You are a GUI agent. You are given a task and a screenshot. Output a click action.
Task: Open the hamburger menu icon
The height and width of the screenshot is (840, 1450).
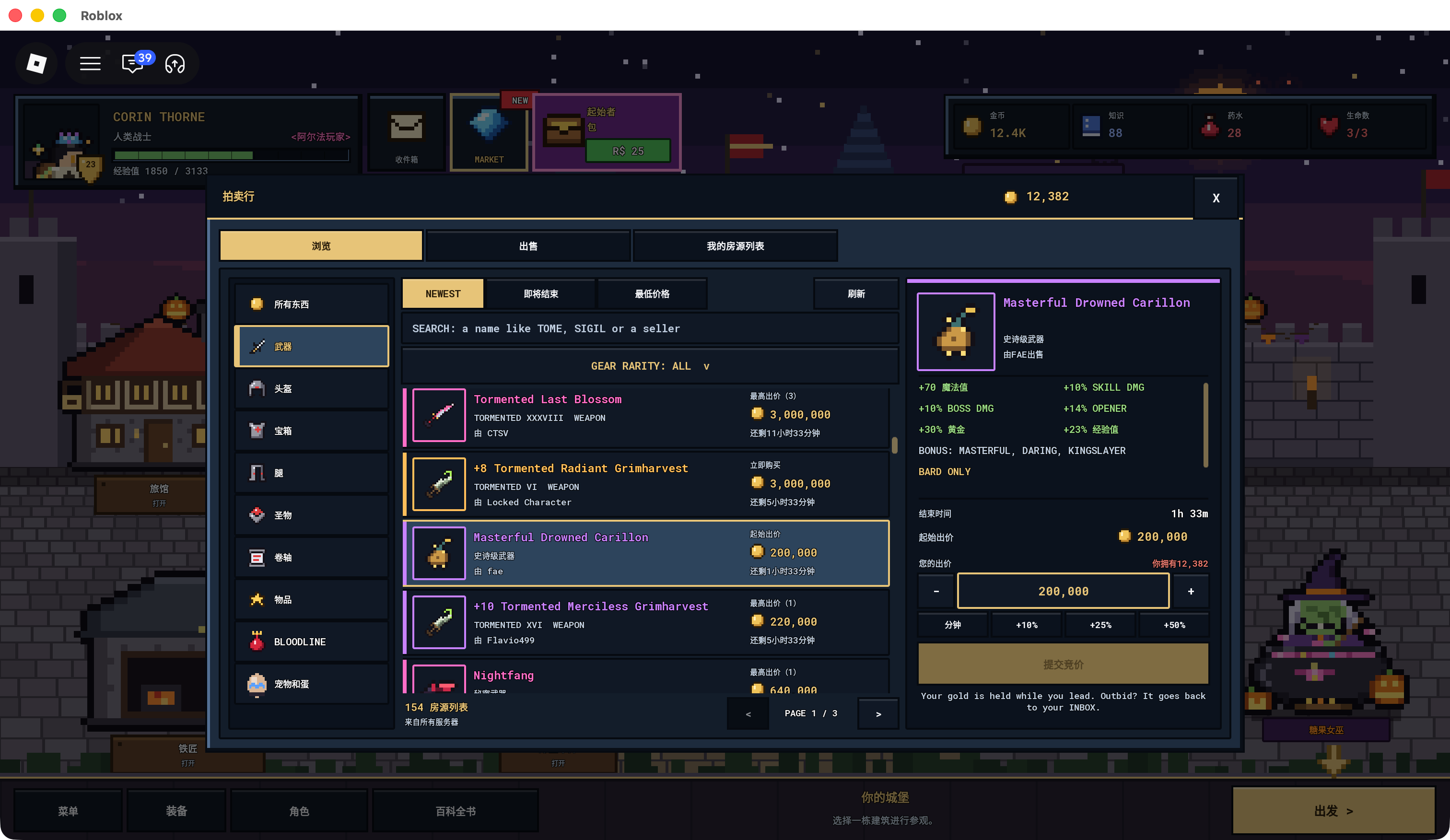click(90, 63)
